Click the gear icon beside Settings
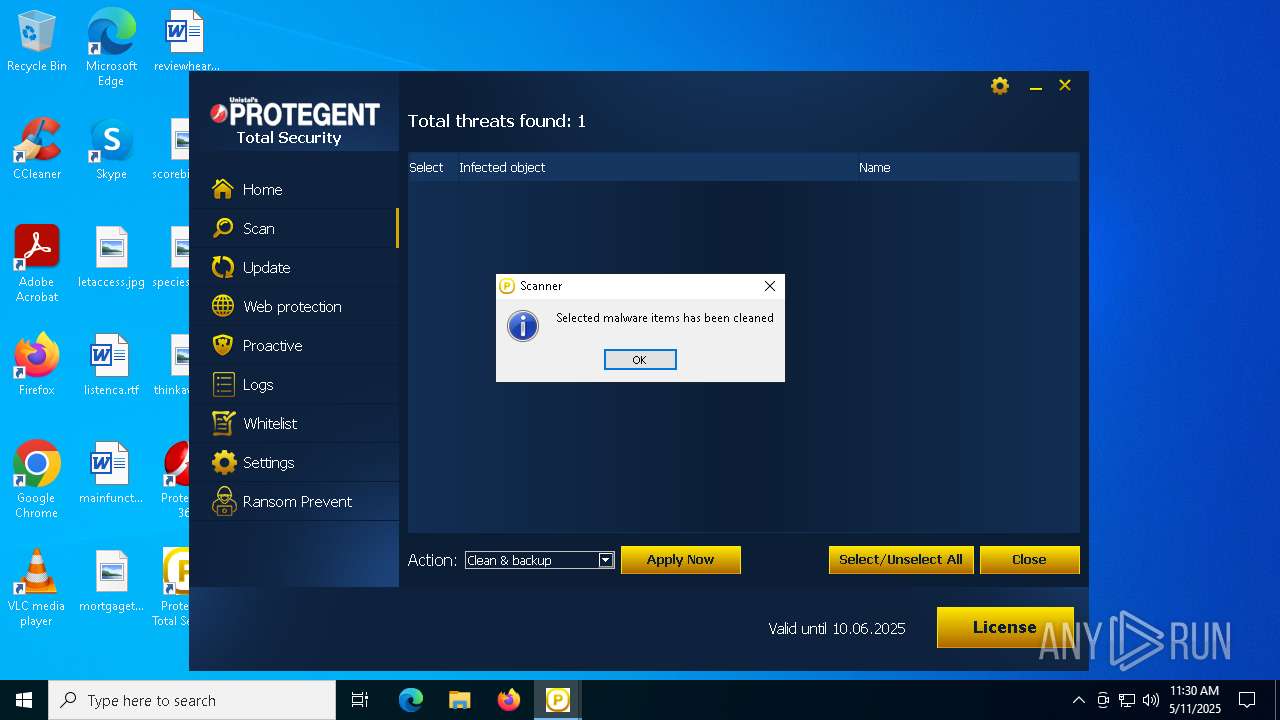Screen dimensions: 1280x720 tap(224, 462)
